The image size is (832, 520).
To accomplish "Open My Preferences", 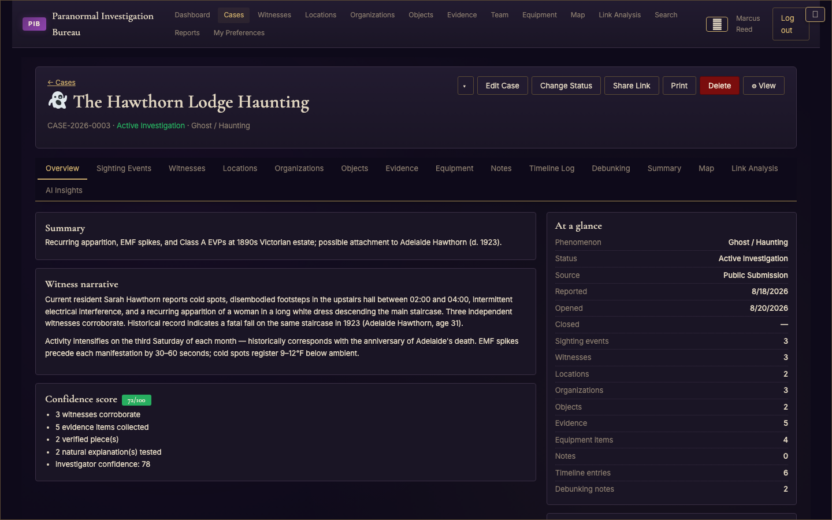I will click(x=239, y=33).
